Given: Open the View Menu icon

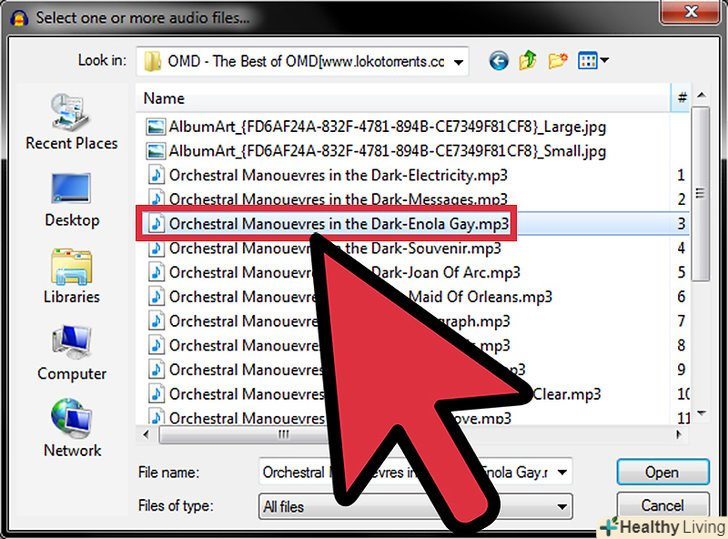Looking at the screenshot, I should pyautogui.click(x=592, y=61).
